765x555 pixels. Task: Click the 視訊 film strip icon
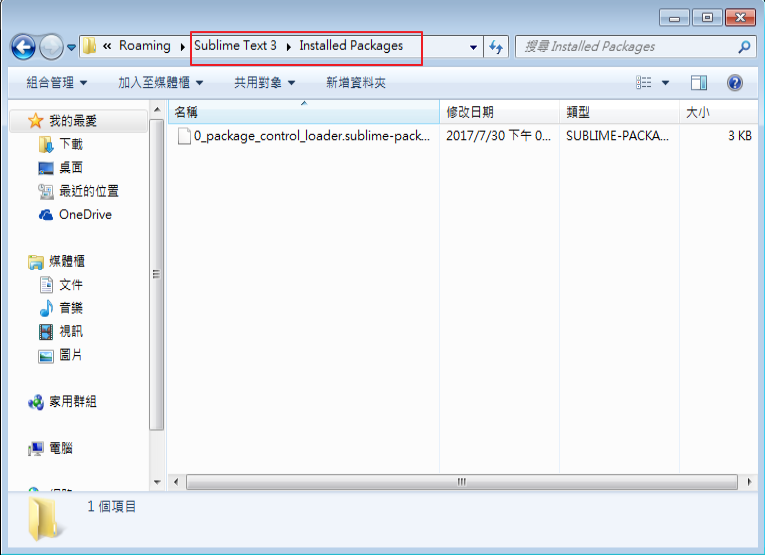(x=46, y=332)
